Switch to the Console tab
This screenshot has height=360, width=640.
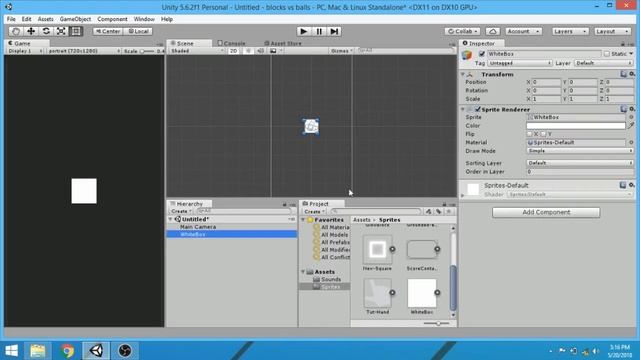tap(231, 43)
